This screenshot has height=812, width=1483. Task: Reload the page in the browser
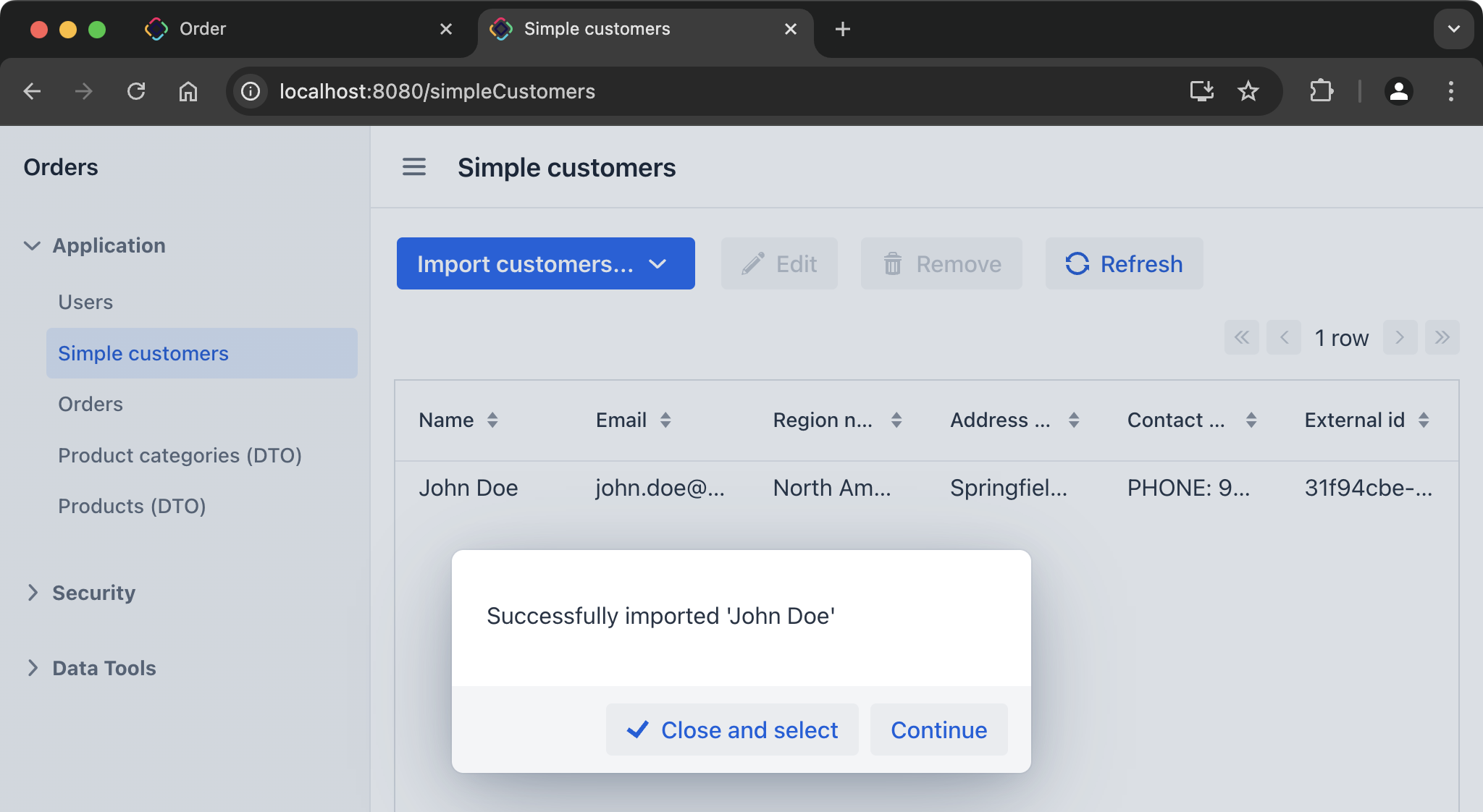[x=136, y=91]
